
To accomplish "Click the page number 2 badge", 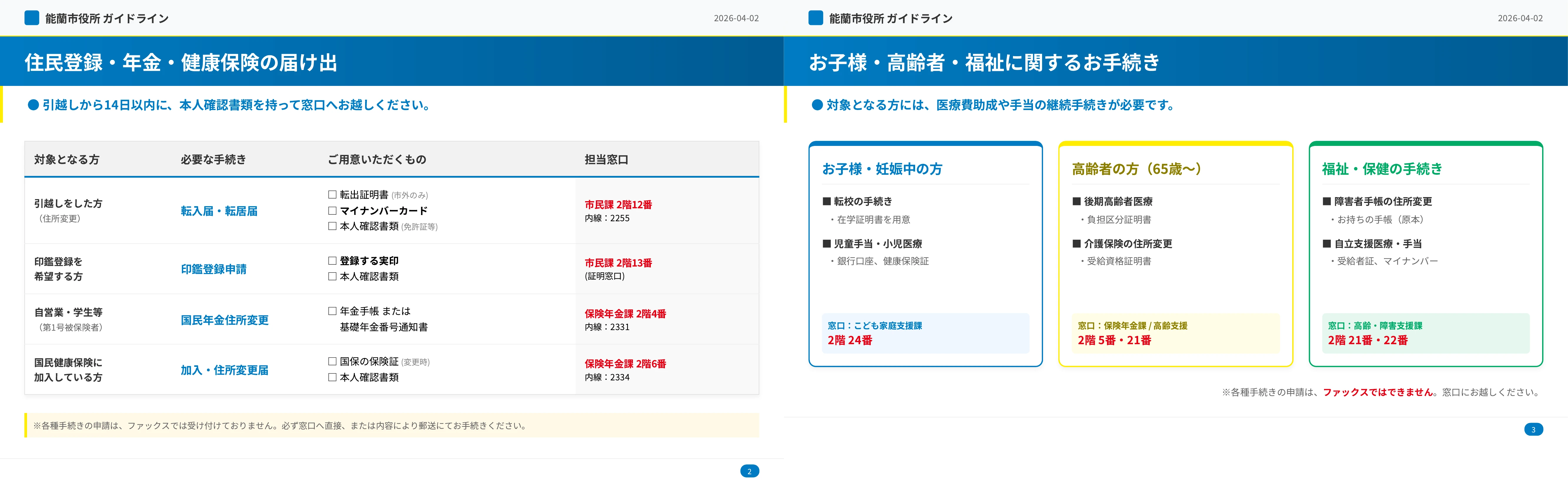I will [749, 471].
